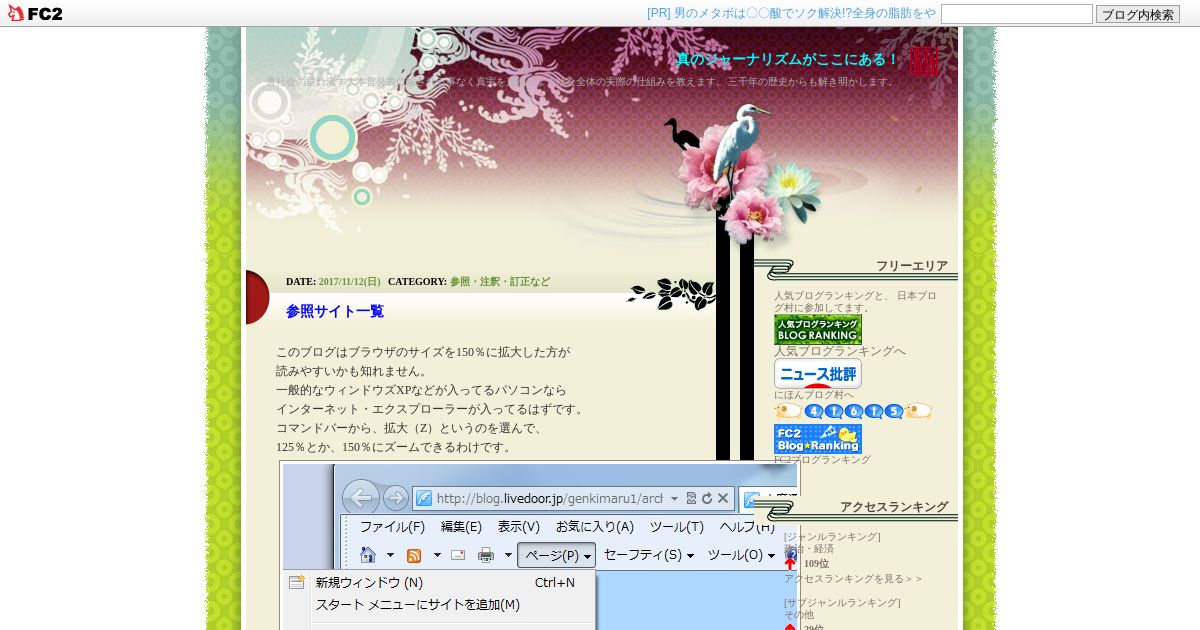The height and width of the screenshot is (630, 1200).
Task: Expand the arrow beside the printer icon
Action: pos(508,555)
